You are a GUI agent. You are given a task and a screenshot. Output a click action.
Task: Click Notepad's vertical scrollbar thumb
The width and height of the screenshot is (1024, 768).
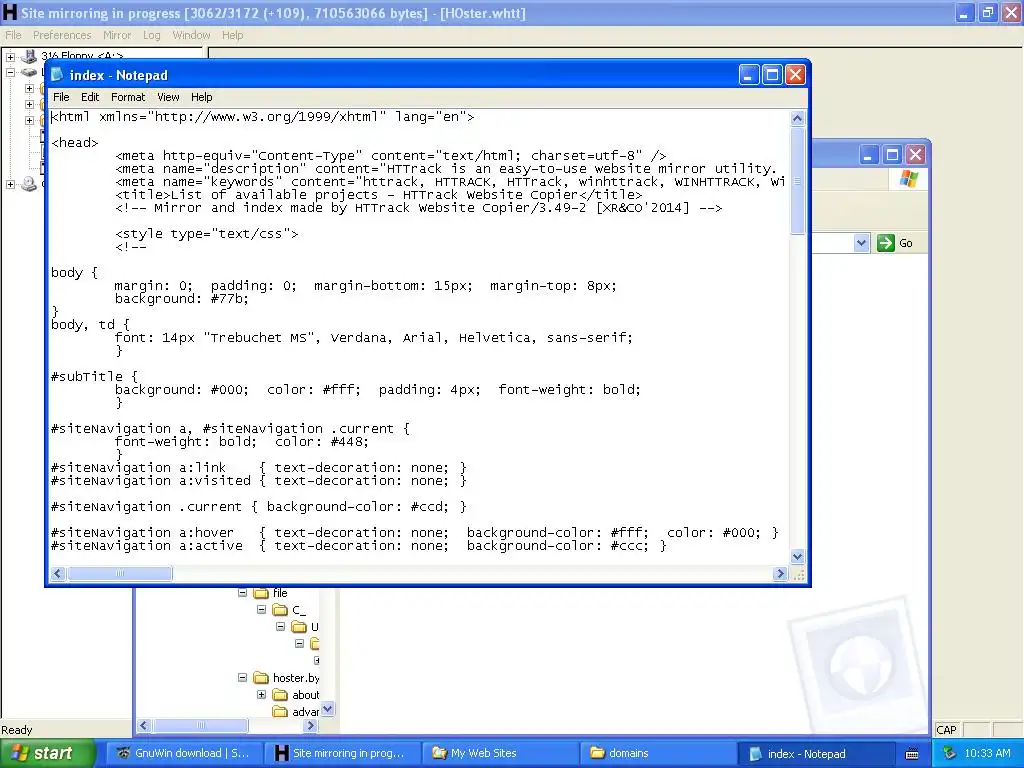click(x=797, y=181)
